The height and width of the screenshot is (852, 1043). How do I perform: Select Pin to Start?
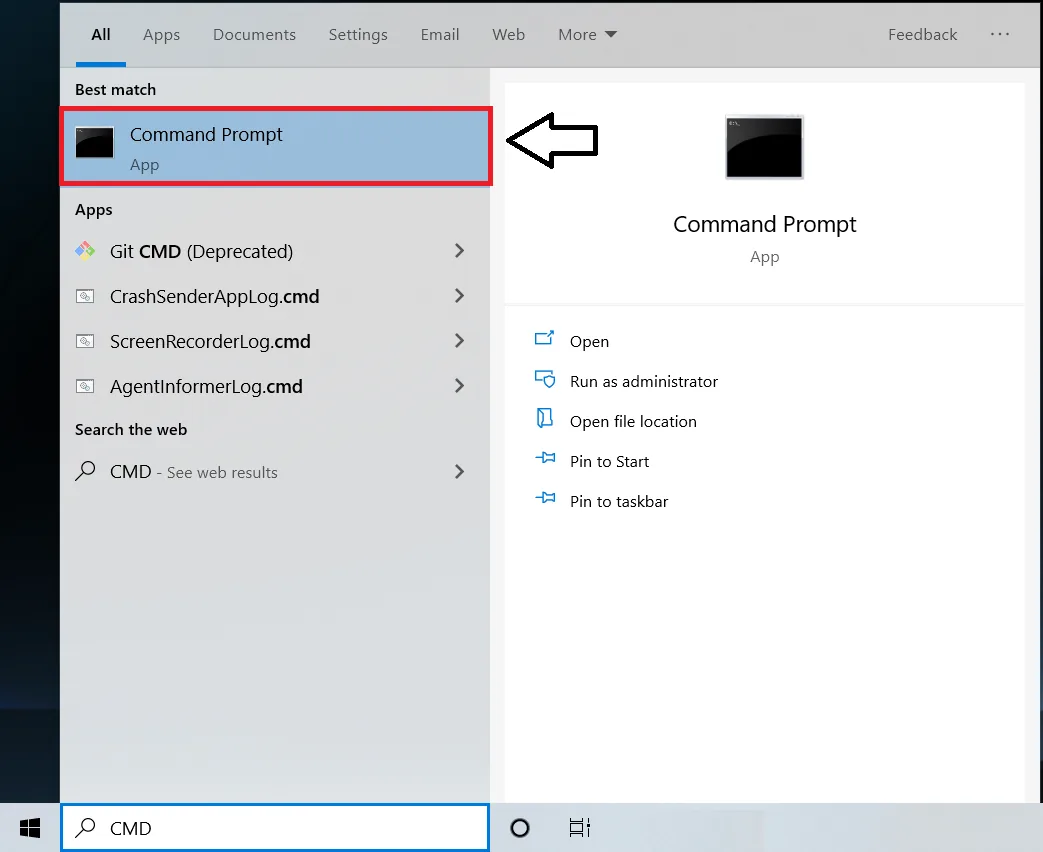coord(609,461)
